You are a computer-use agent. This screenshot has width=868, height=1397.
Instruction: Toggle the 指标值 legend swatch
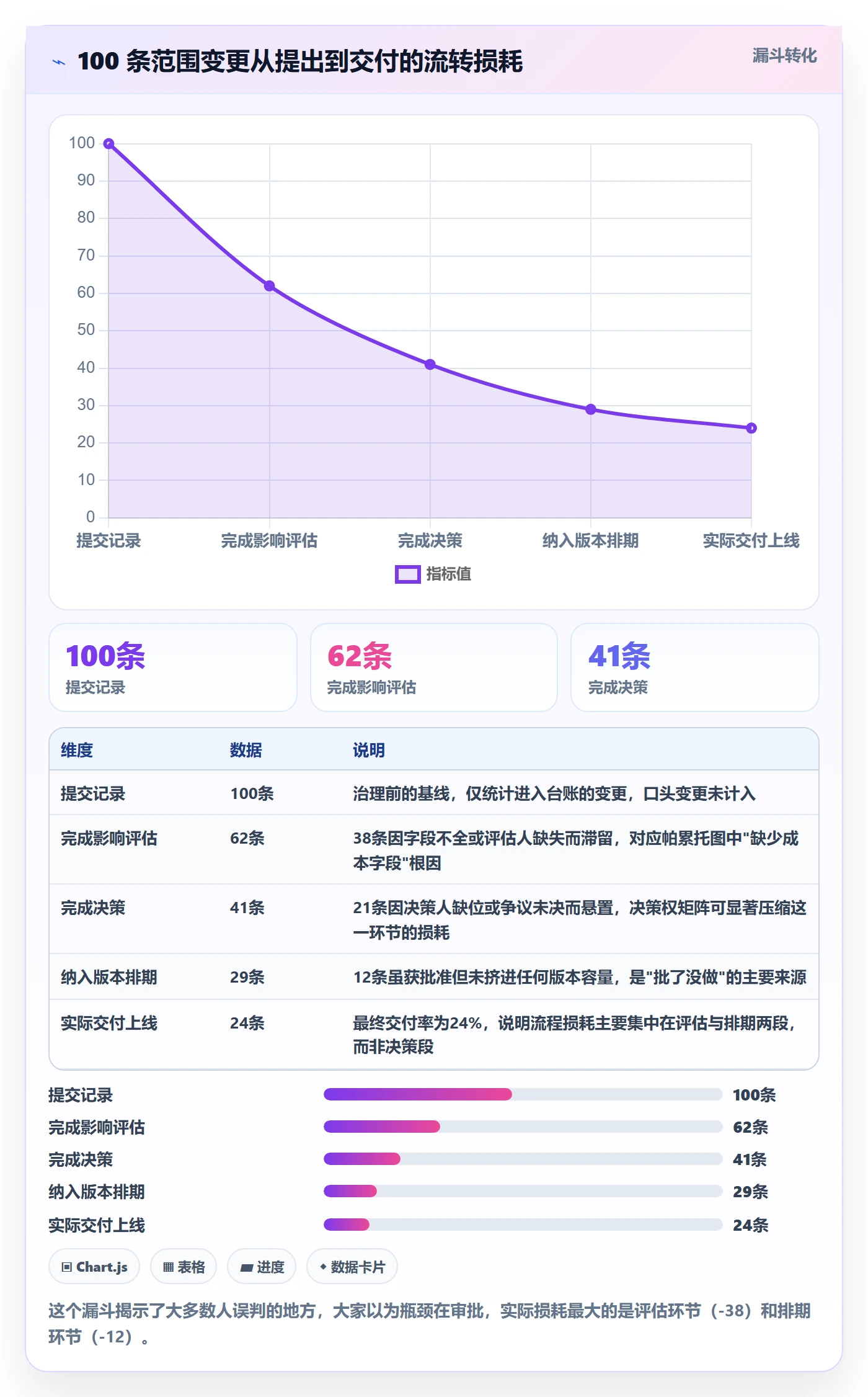point(407,574)
